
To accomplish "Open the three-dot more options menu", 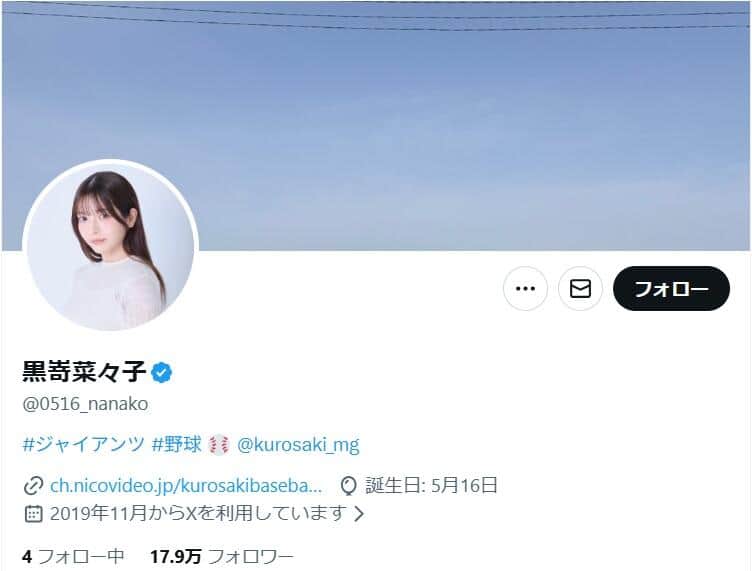I will click(525, 289).
